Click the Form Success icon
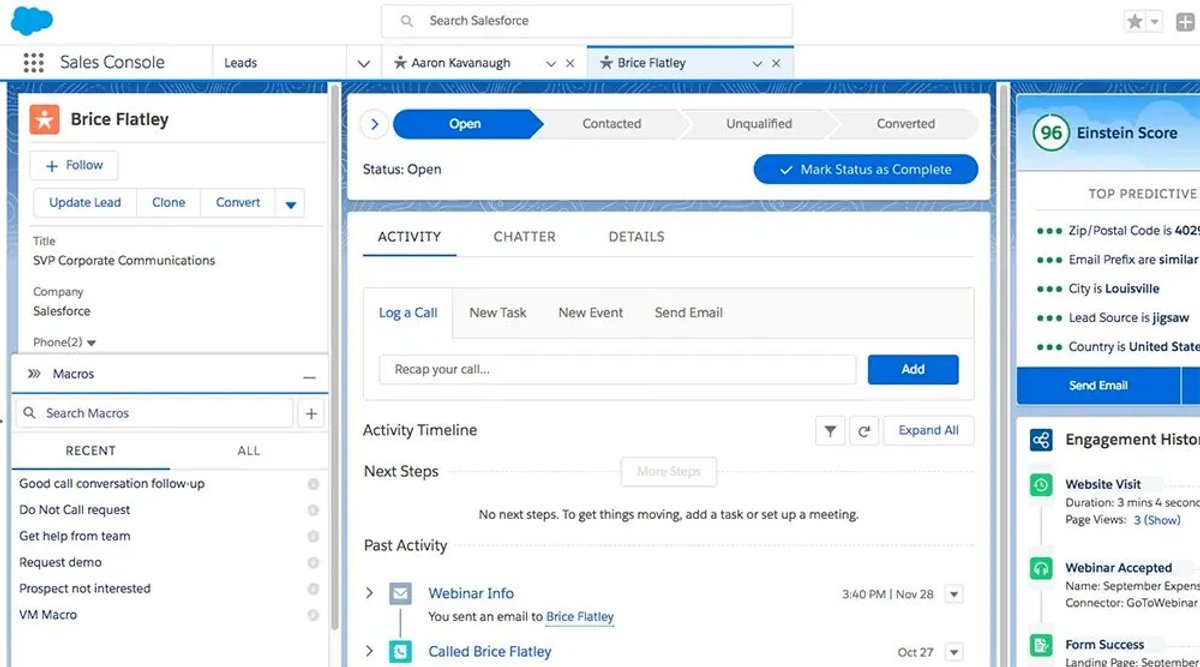Screen dimensions: 1200x667 (x=1041, y=645)
